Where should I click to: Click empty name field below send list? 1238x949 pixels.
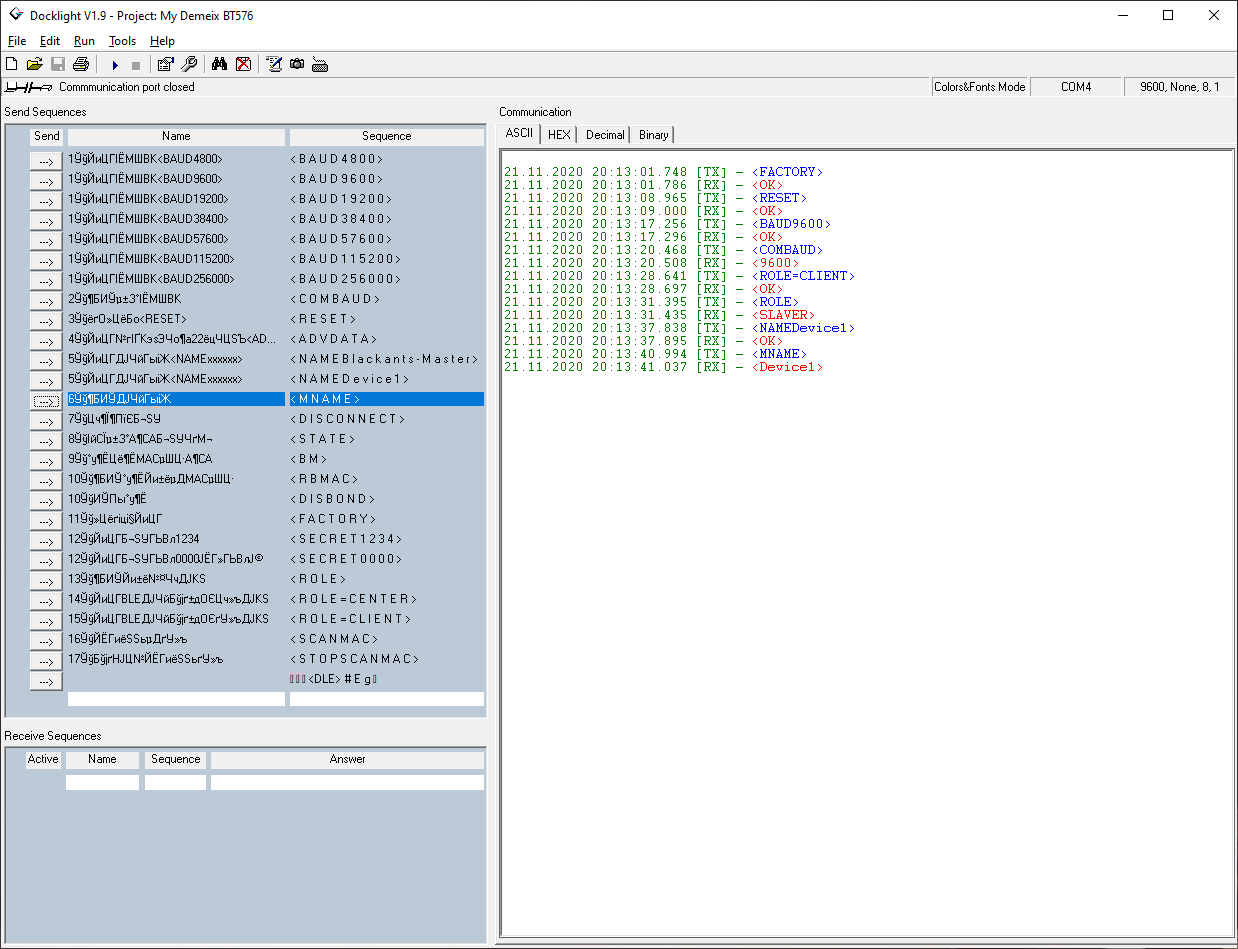(x=176, y=699)
